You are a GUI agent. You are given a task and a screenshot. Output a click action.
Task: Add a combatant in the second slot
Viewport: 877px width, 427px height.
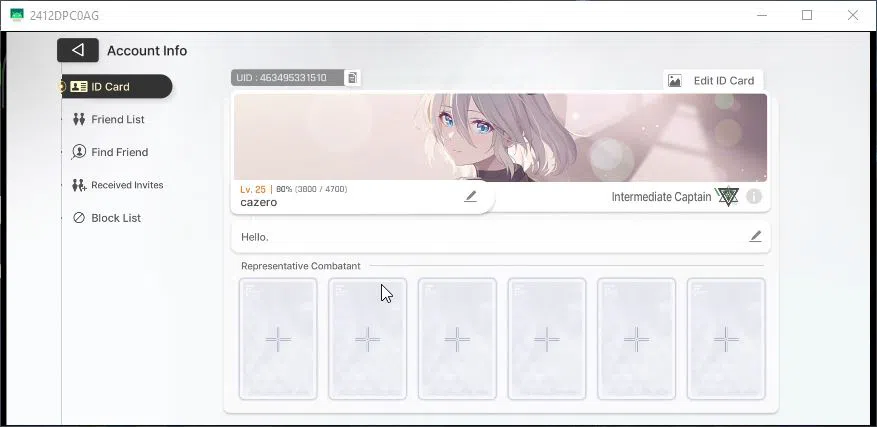click(x=367, y=339)
